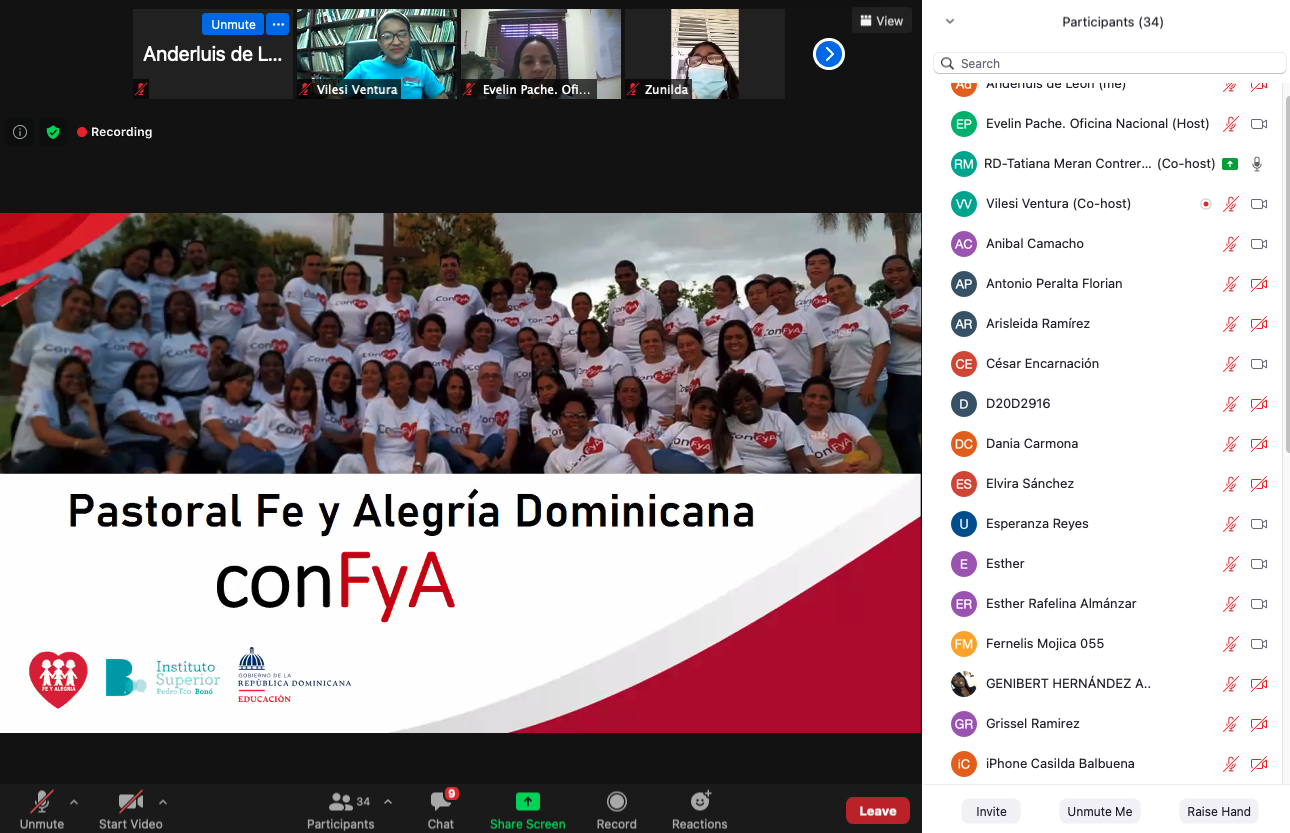
Task: Click the meeting information icon
Action: (20, 132)
